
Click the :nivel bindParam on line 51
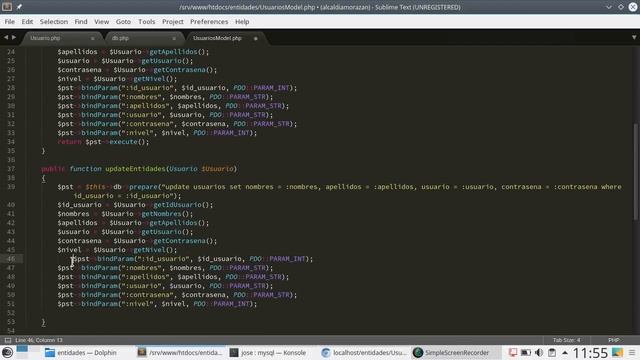[x=157, y=304]
